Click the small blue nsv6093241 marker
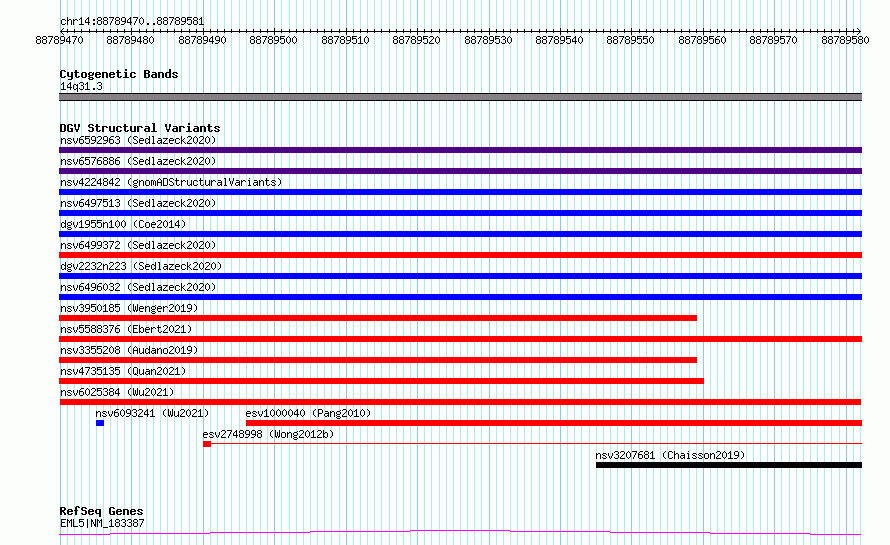Viewport: 890px width, 545px height. click(x=100, y=423)
